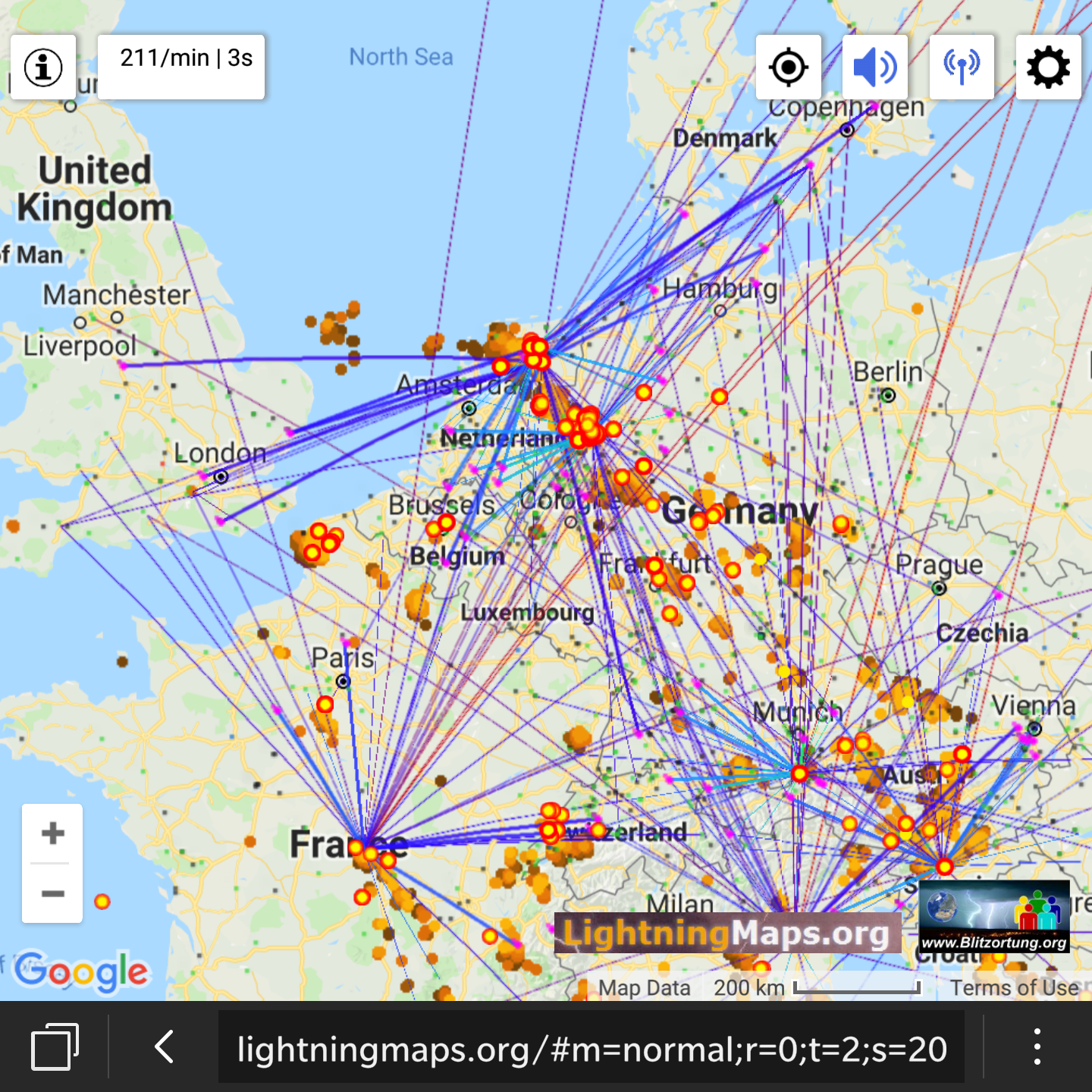Open the Terms of Use link

click(1014, 987)
